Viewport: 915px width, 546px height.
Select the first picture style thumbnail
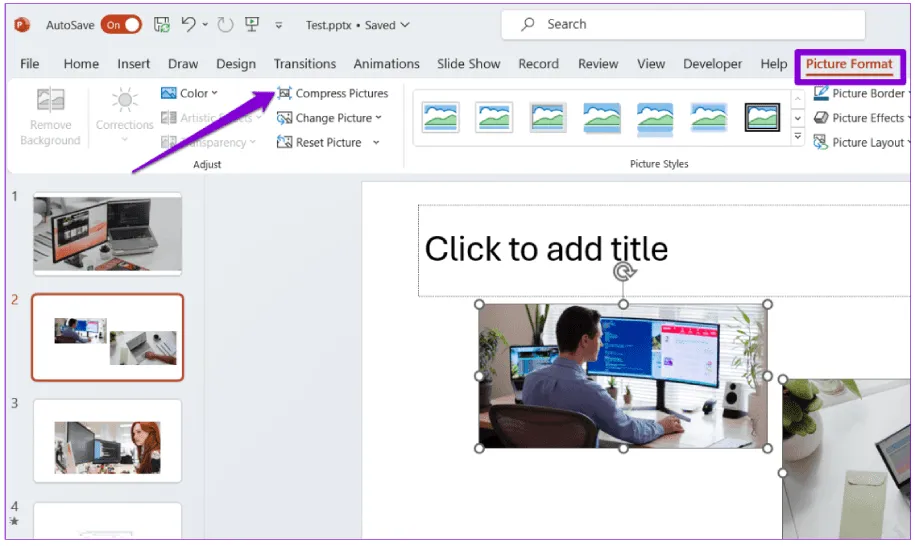[441, 117]
